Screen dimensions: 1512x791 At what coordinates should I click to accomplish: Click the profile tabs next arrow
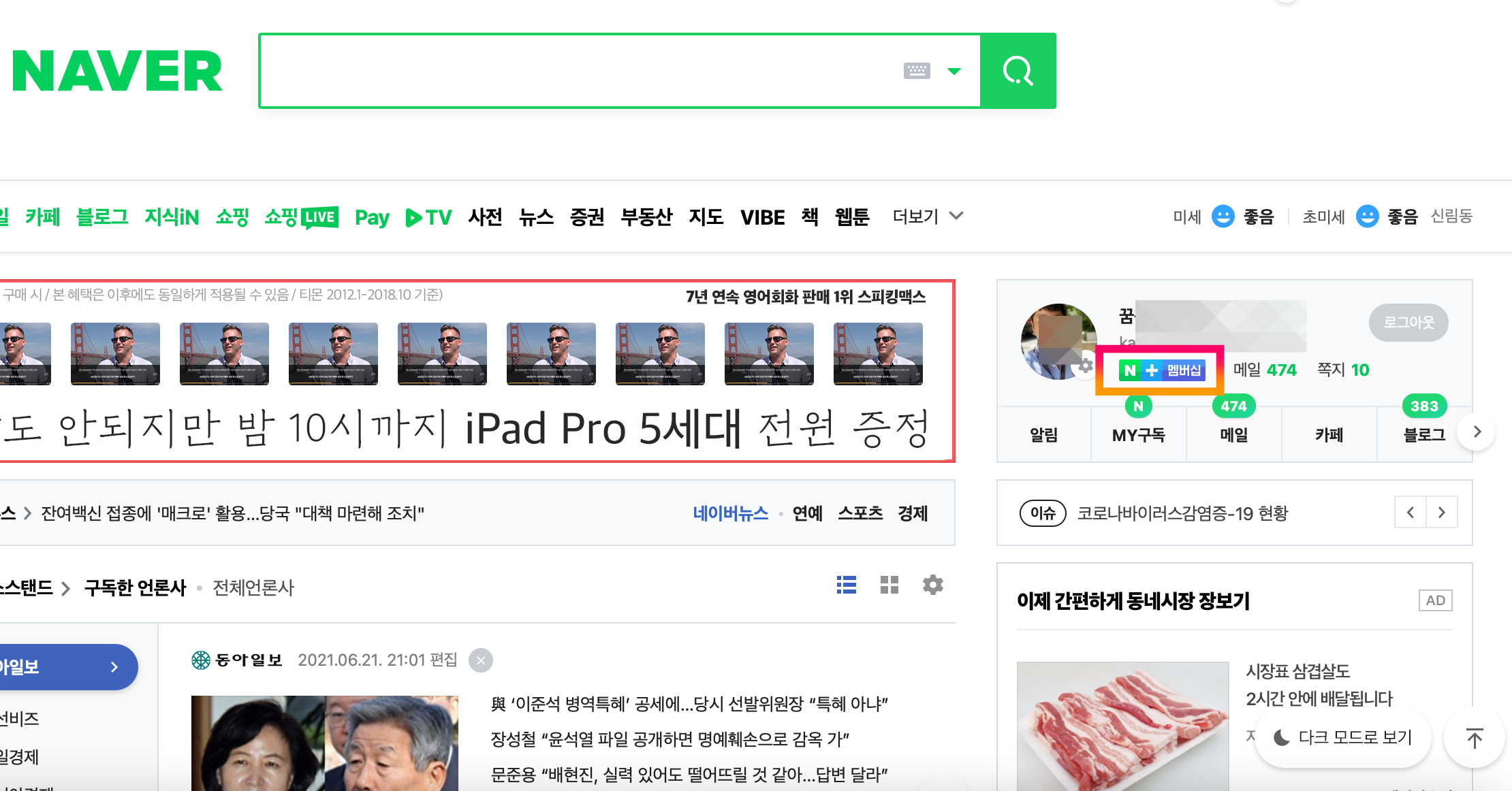tap(1477, 432)
